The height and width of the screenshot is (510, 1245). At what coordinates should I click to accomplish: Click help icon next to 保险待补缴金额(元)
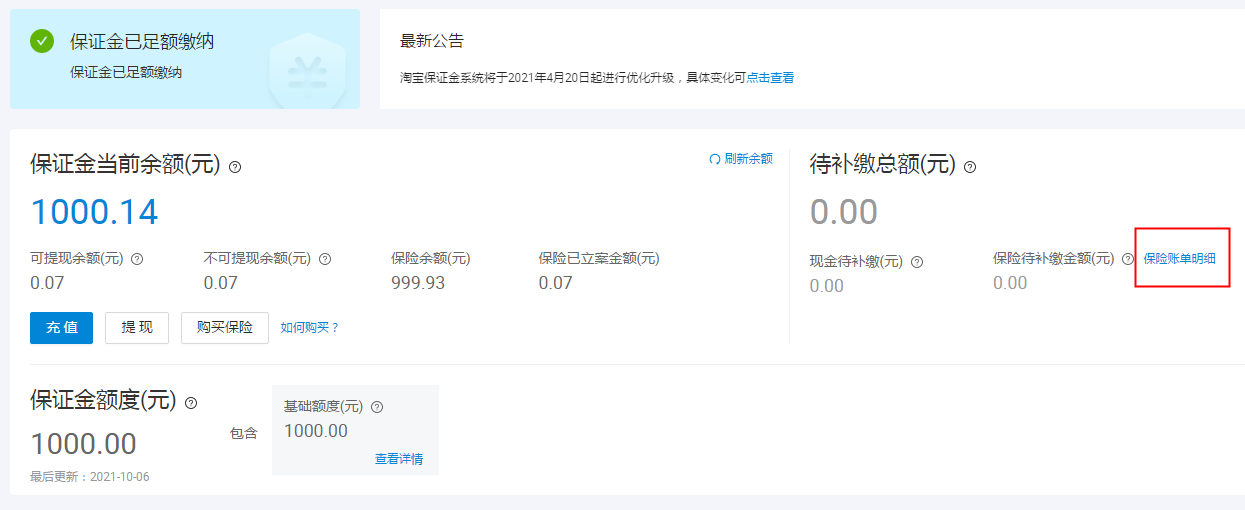1128,259
